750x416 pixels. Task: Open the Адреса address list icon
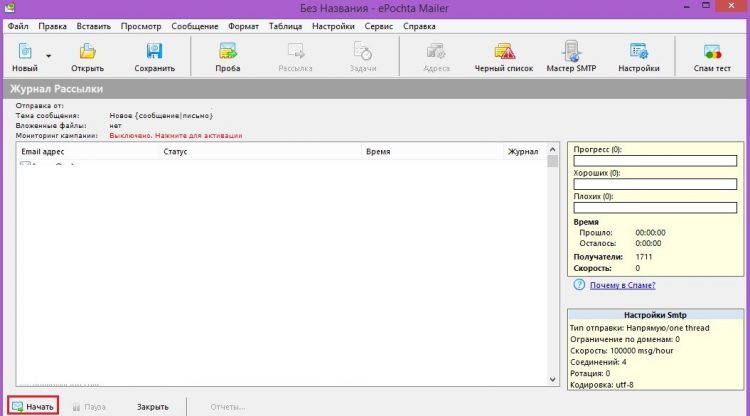[x=436, y=51]
